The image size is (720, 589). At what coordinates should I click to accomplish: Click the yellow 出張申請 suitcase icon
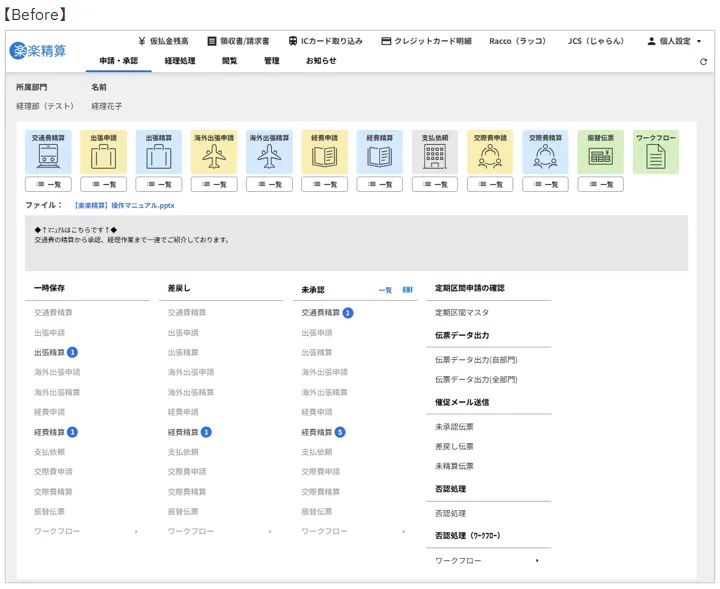point(103,153)
